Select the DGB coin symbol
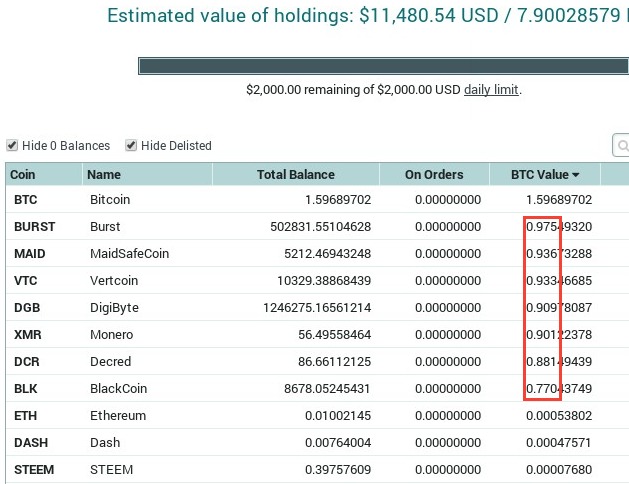629x484 pixels. [27, 308]
